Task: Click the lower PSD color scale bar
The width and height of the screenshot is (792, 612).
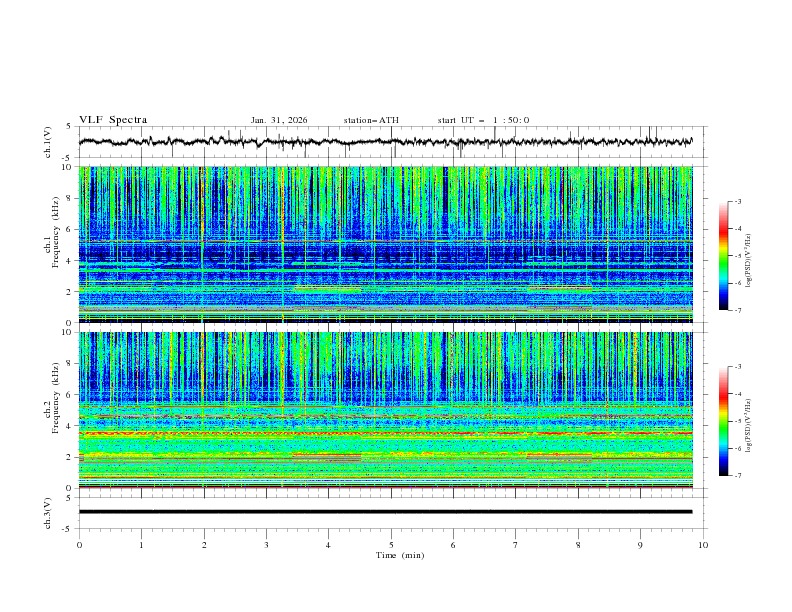Action: tap(724, 421)
